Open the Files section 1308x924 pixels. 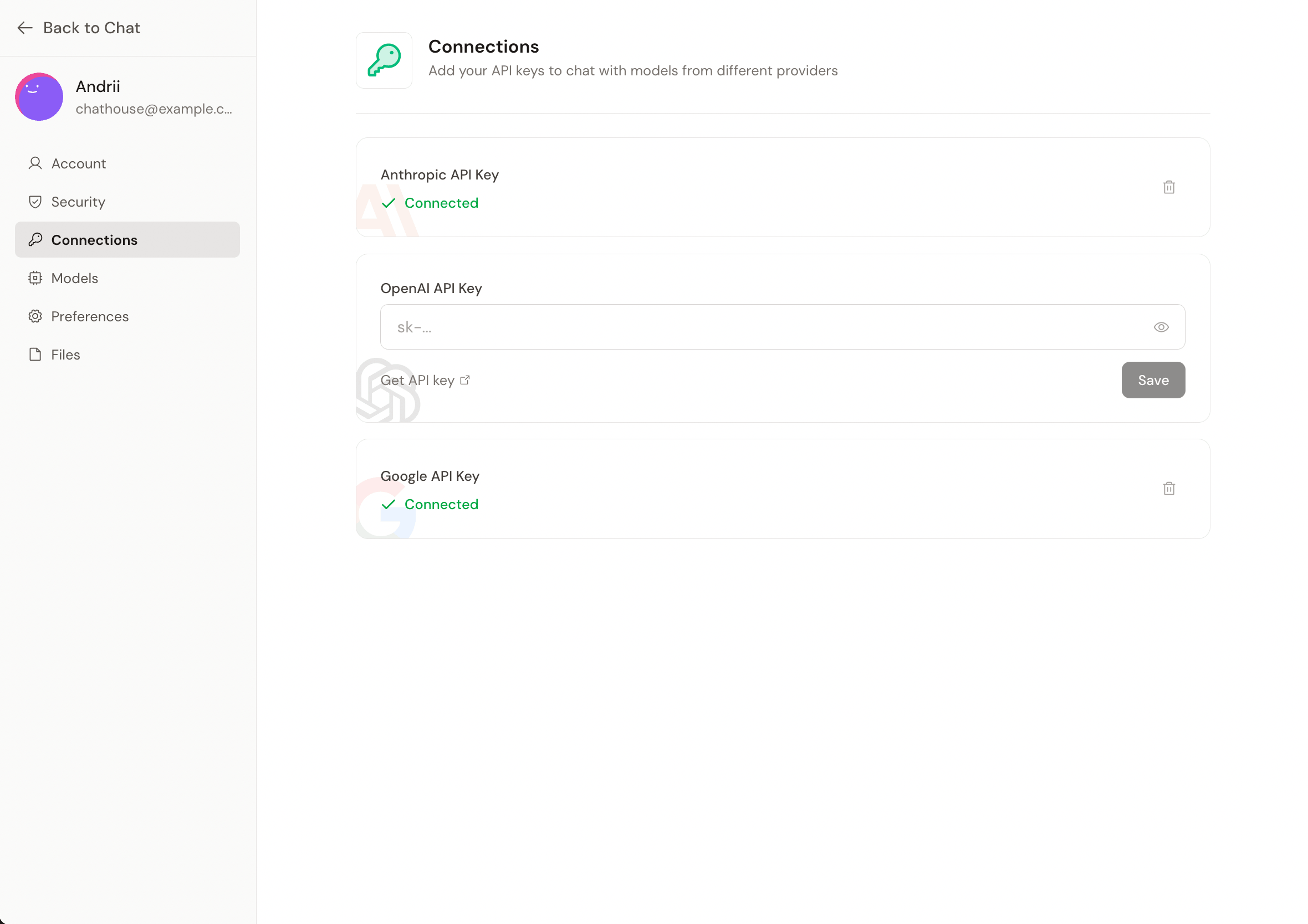[65, 355]
